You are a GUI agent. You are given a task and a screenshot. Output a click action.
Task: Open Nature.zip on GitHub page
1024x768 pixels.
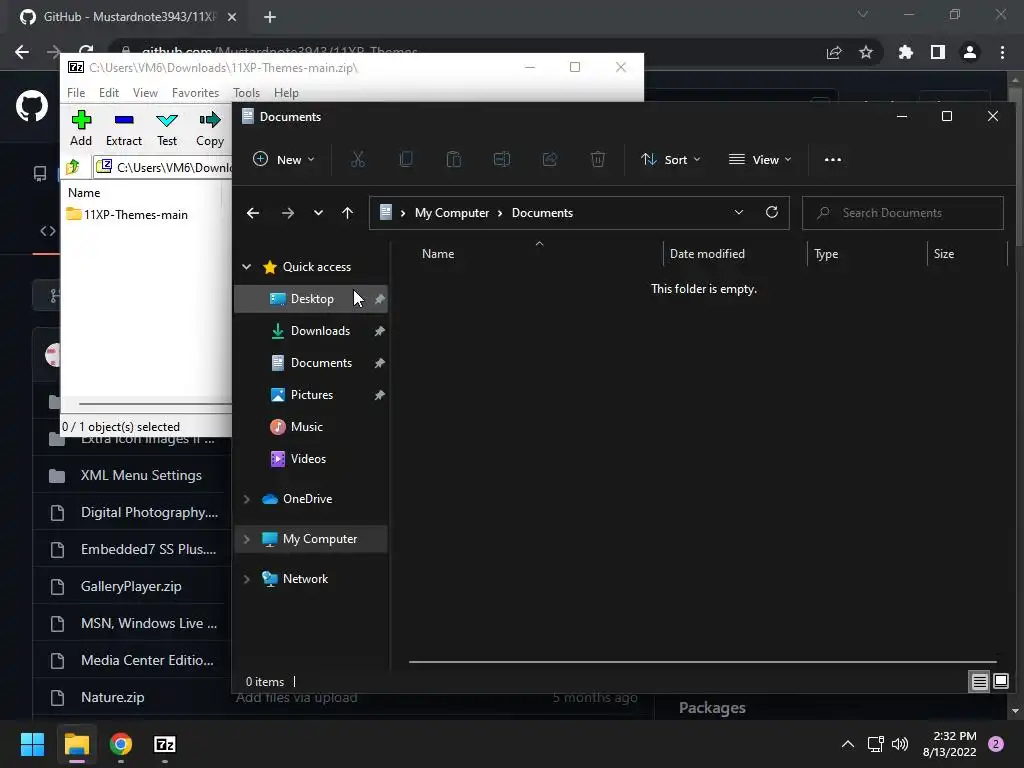112,697
